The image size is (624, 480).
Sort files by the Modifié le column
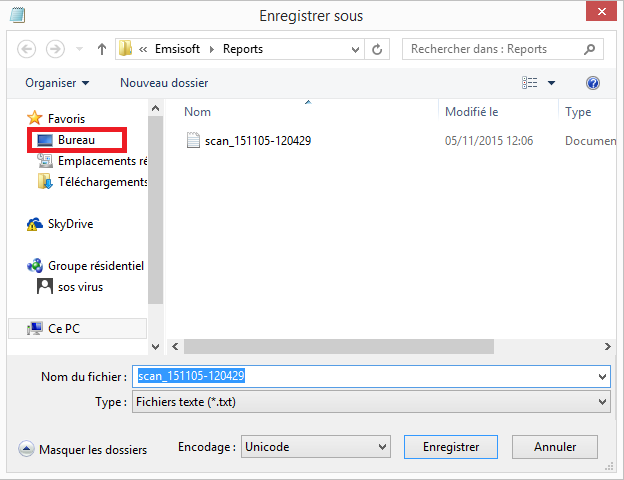(x=471, y=112)
